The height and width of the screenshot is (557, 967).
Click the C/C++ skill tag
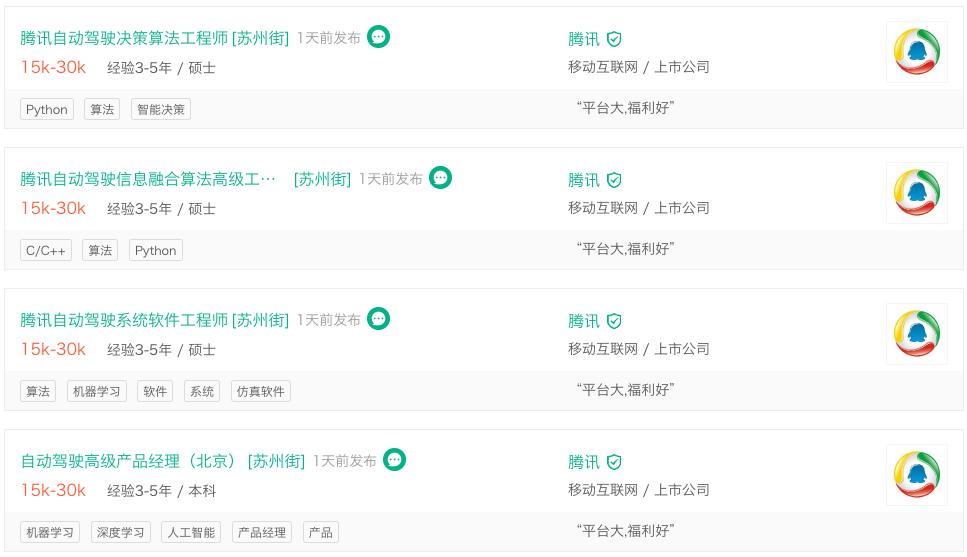46,251
